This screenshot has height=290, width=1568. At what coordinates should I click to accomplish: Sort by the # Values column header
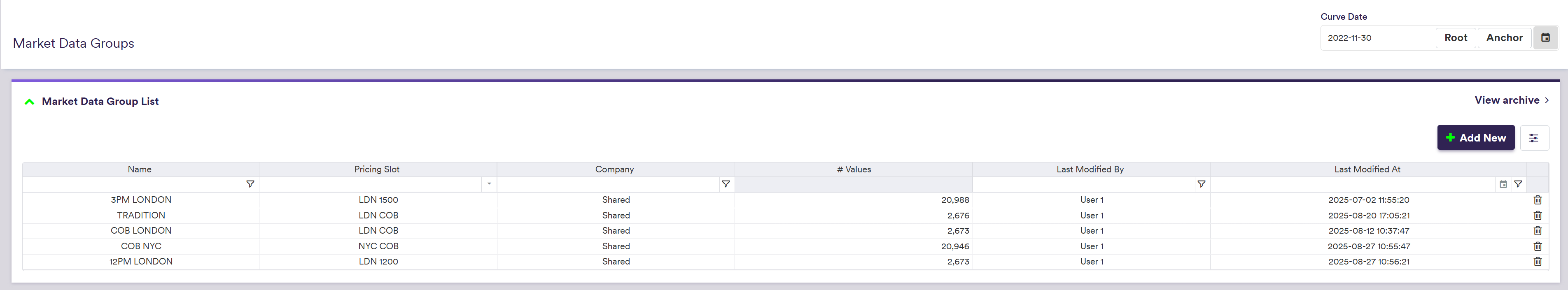coord(854,169)
